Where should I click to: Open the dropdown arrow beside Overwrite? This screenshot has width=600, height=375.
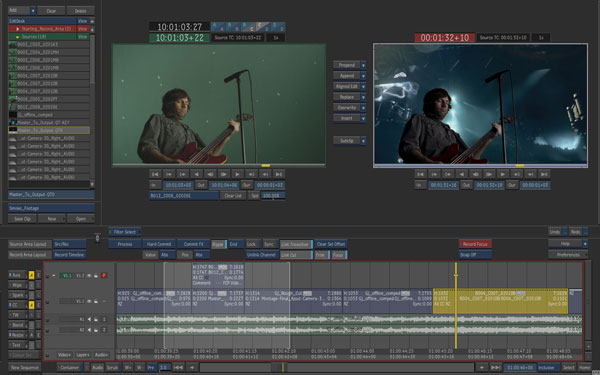[363, 108]
